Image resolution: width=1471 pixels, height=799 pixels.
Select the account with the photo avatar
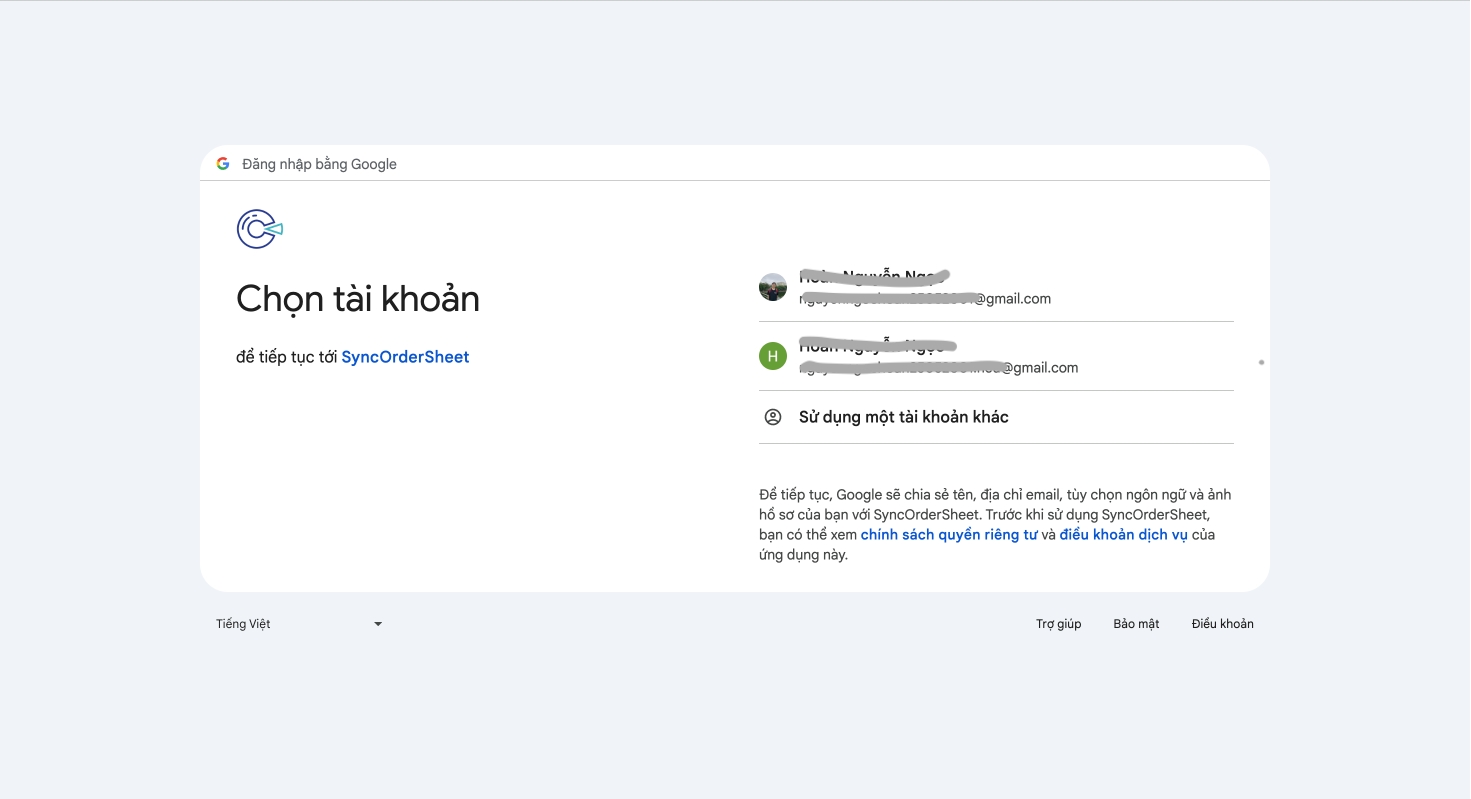tap(773, 287)
